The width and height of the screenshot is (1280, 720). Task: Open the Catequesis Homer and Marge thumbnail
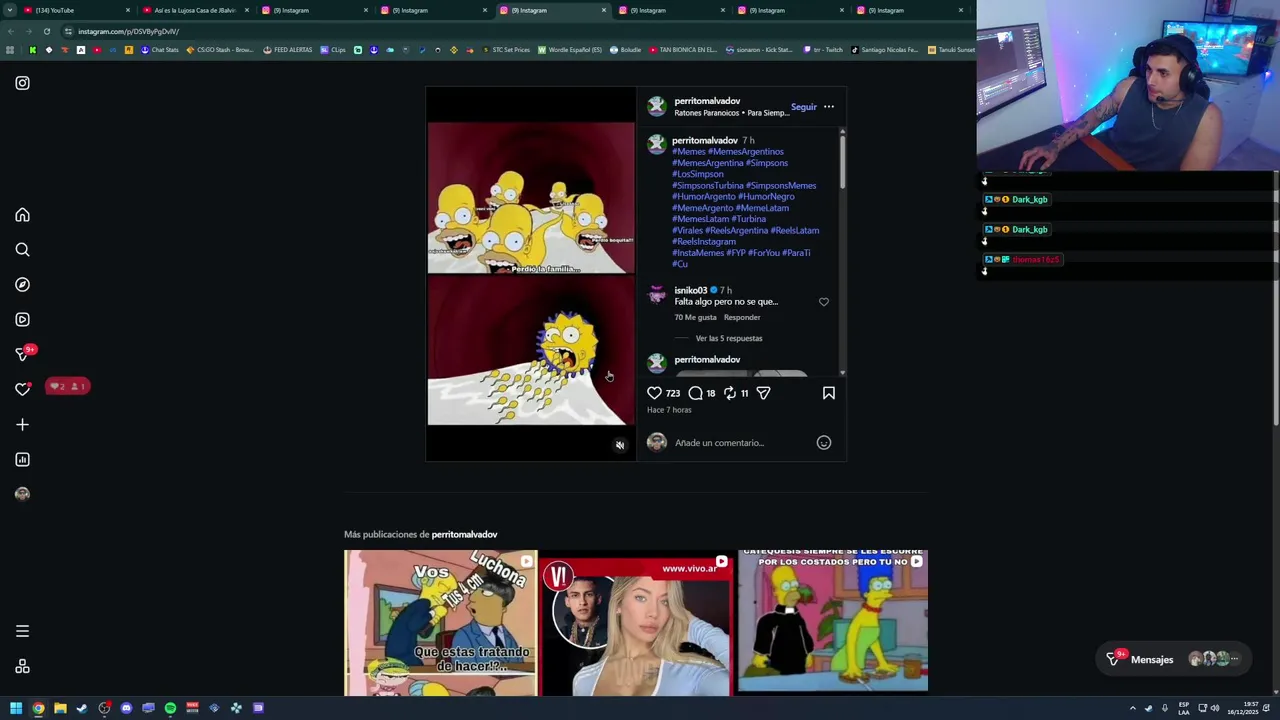(833, 620)
